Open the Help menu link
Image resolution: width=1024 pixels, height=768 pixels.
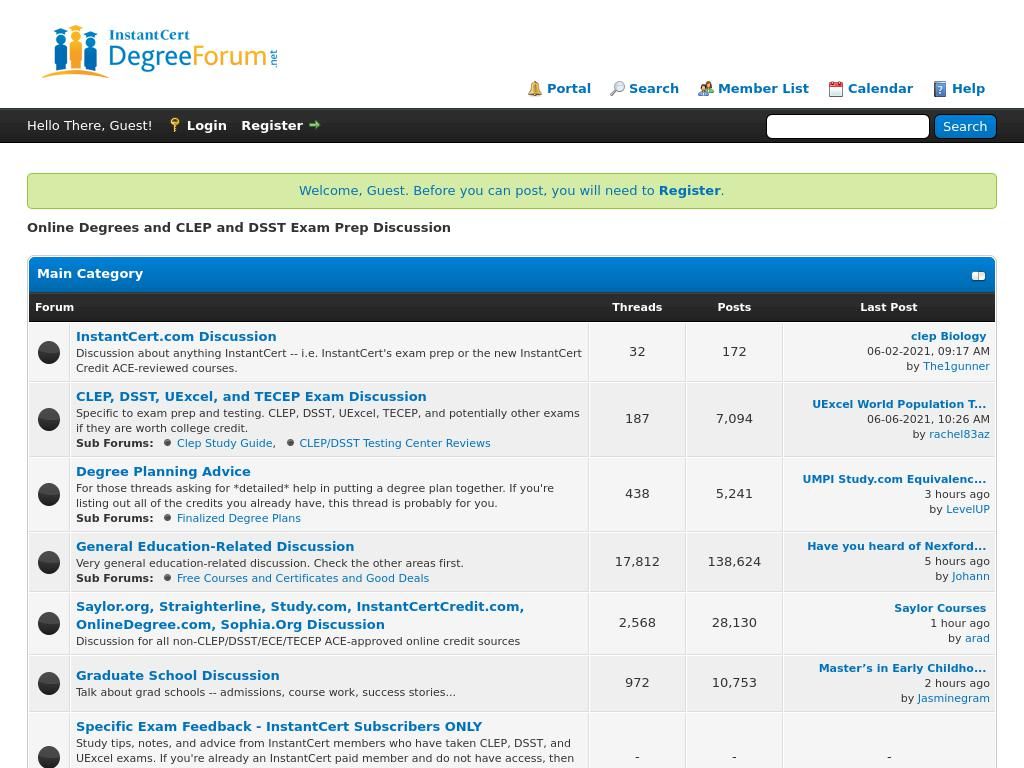[968, 88]
